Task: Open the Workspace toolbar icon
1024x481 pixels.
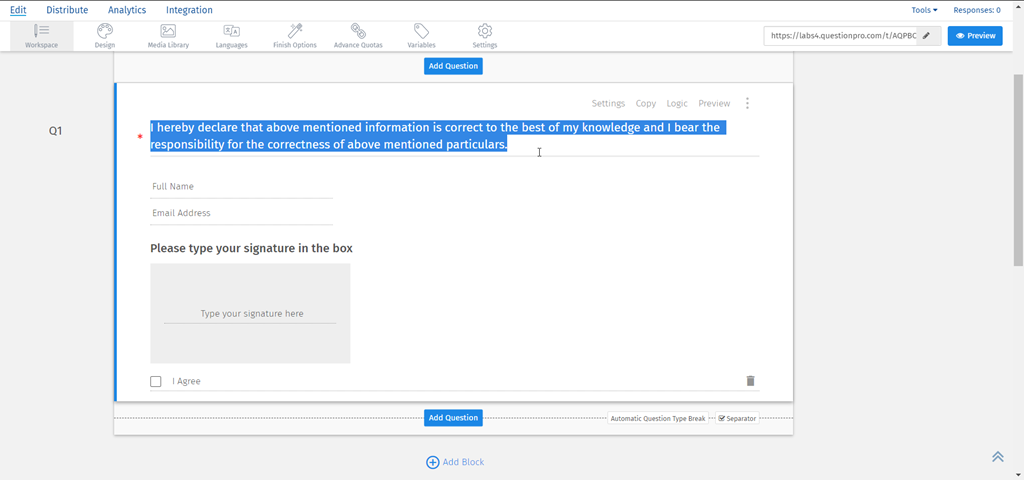Action: pos(41,36)
